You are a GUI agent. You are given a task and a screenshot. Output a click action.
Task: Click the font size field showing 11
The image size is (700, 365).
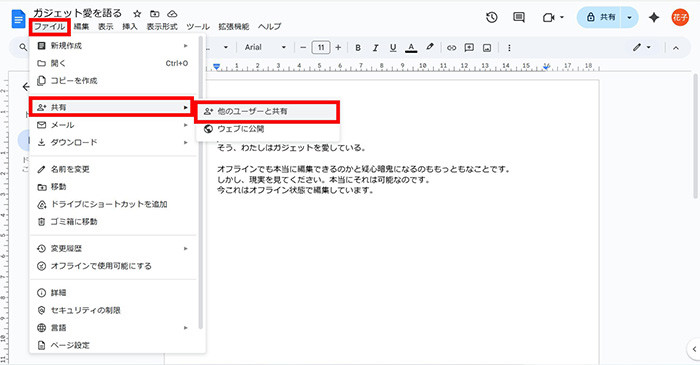pos(321,47)
